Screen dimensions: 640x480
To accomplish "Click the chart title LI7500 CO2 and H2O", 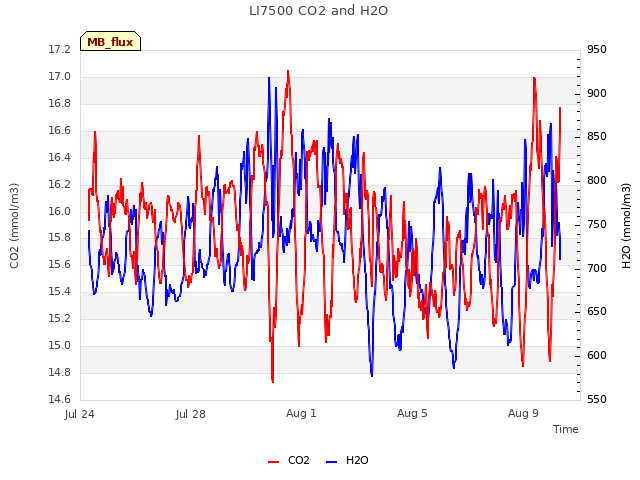I will click(x=318, y=11).
